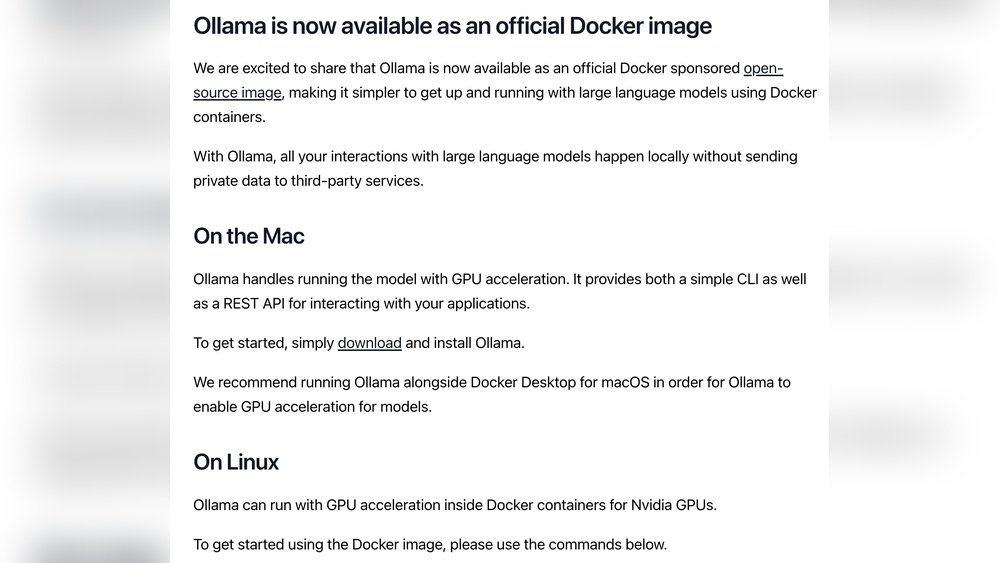
Task: Click the main Docker image announcement heading
Action: click(452, 26)
